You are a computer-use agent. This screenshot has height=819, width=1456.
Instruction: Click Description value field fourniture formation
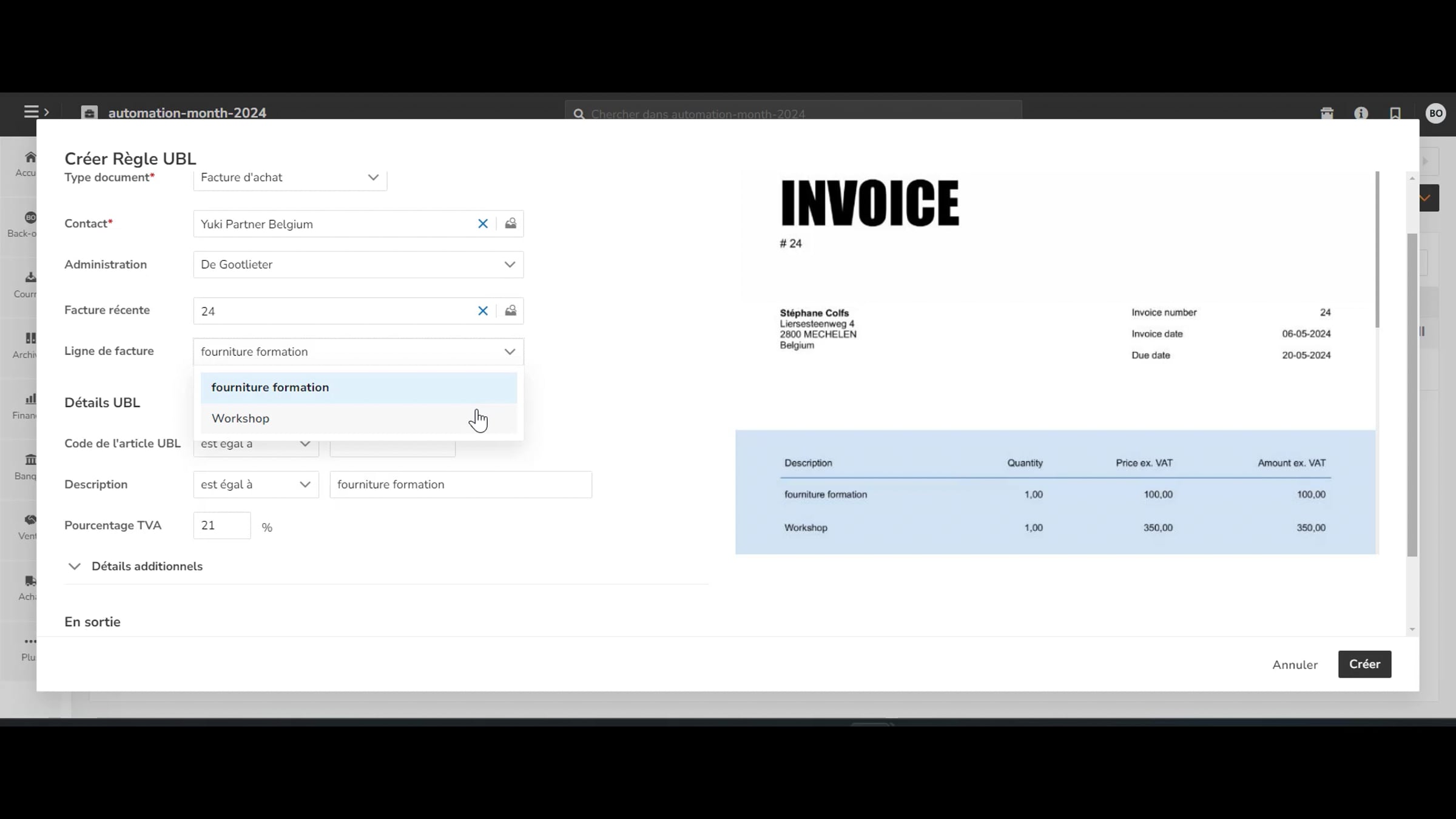tap(460, 485)
